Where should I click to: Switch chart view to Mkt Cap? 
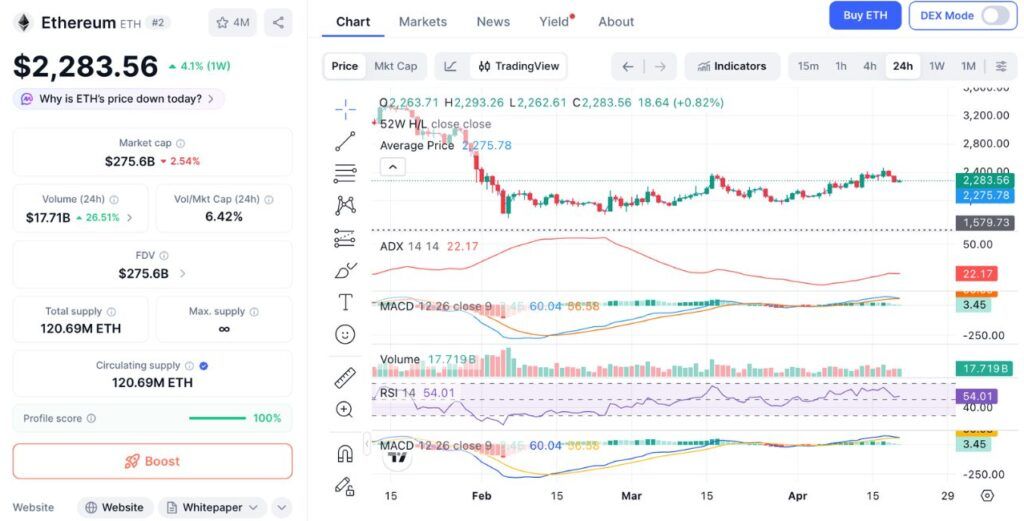click(x=395, y=66)
